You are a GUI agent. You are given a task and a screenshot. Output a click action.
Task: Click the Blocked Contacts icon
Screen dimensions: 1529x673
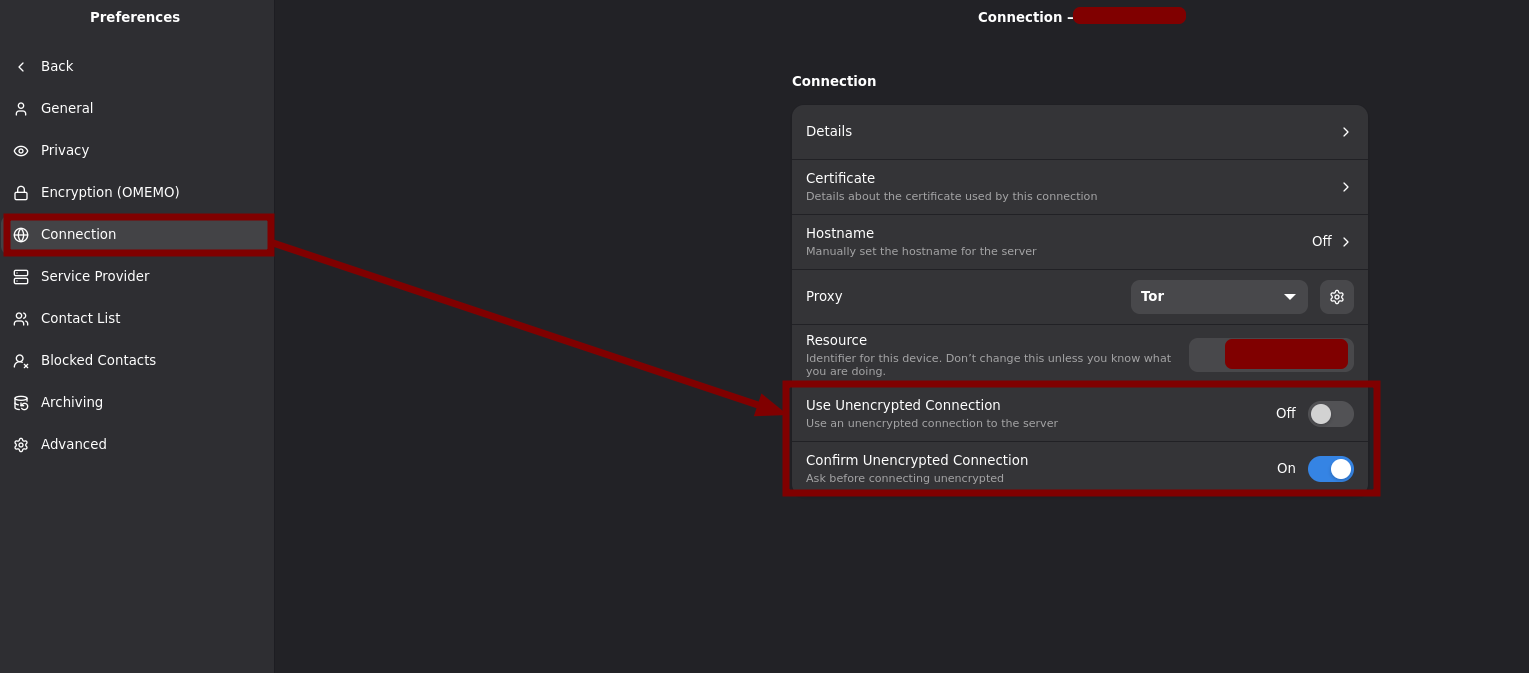(21, 361)
